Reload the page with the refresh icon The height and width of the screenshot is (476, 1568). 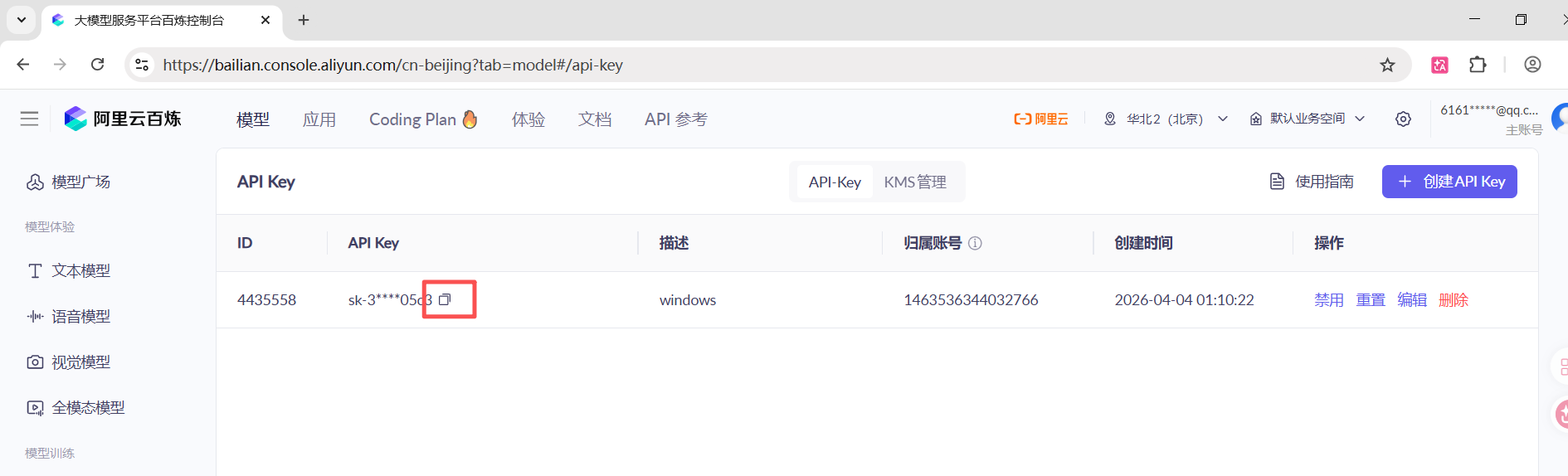[x=98, y=65]
